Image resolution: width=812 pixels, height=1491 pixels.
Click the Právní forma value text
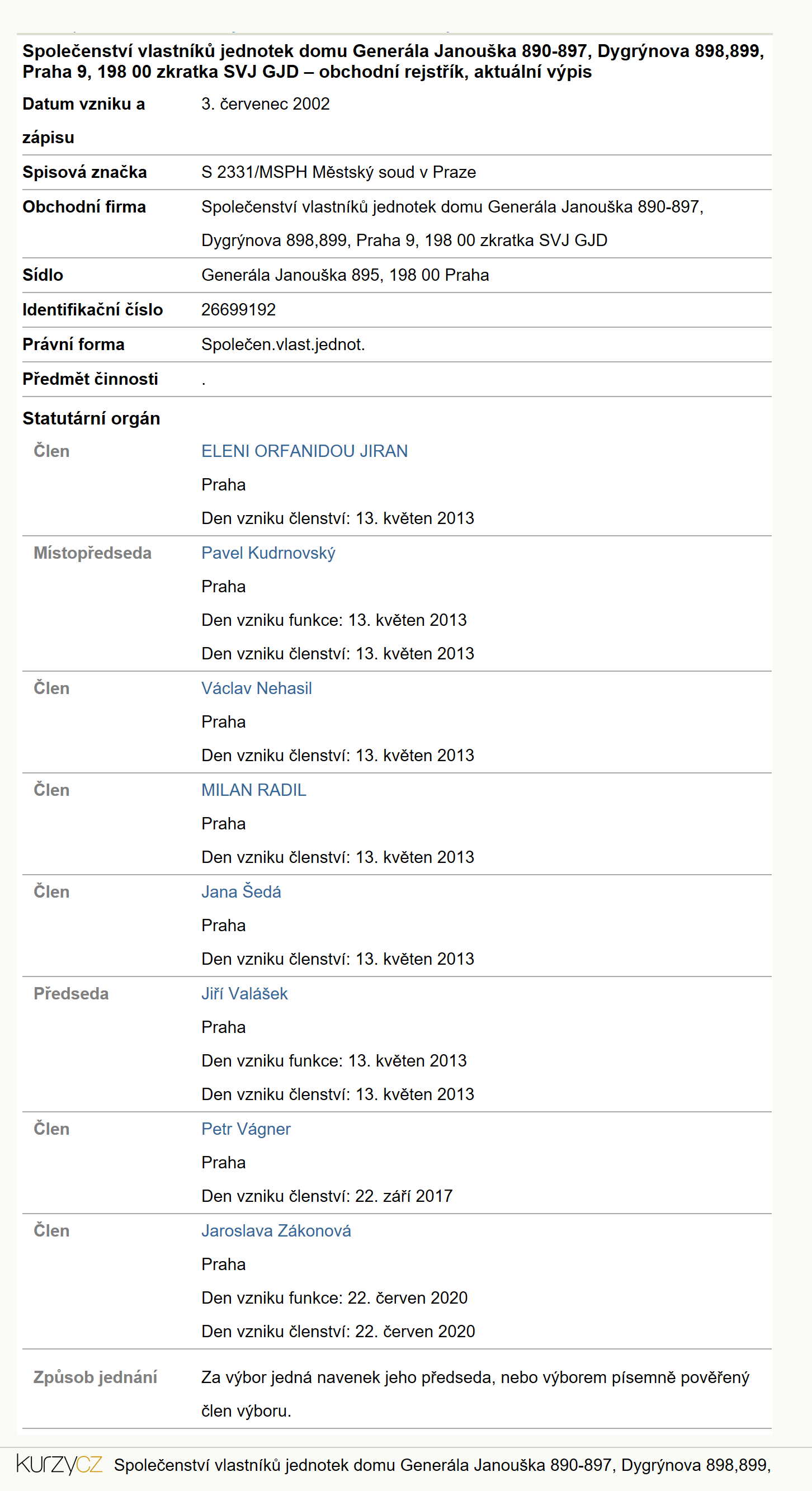(283, 345)
